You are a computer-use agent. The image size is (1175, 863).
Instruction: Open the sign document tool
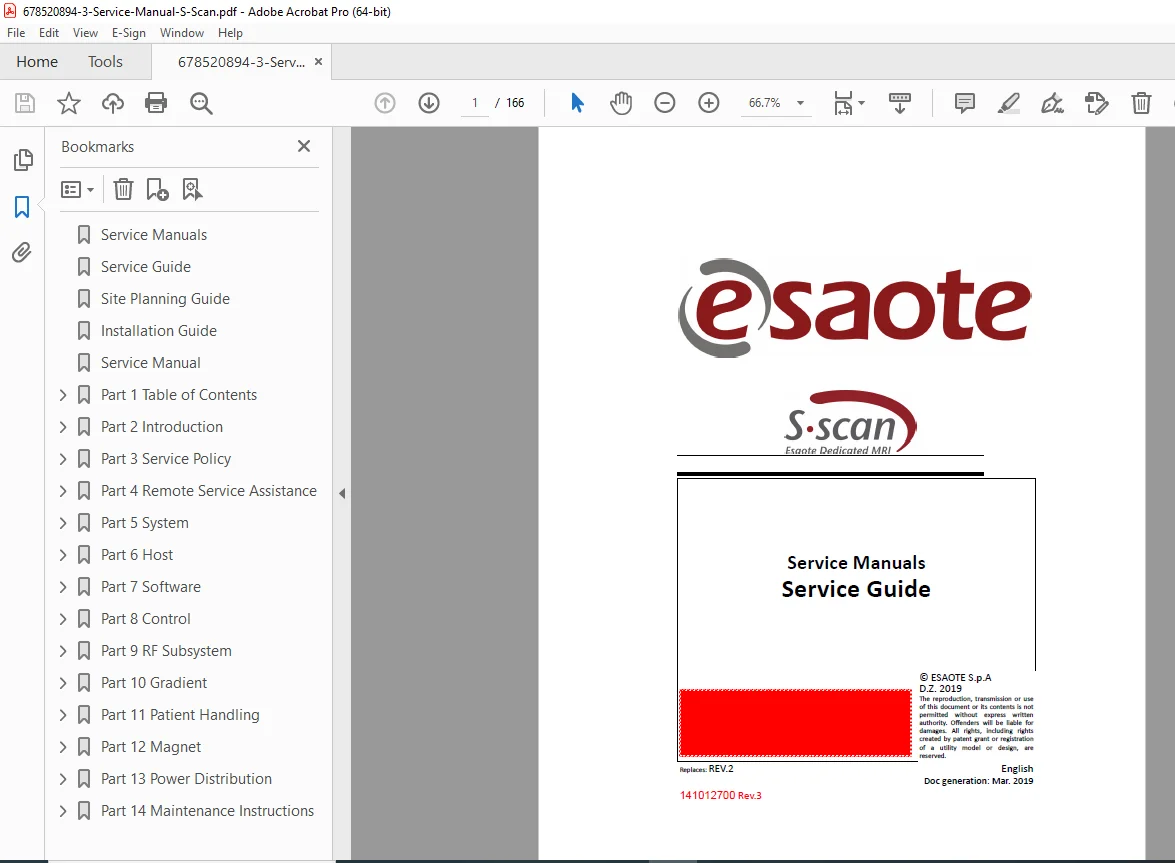pyautogui.click(x=1052, y=103)
